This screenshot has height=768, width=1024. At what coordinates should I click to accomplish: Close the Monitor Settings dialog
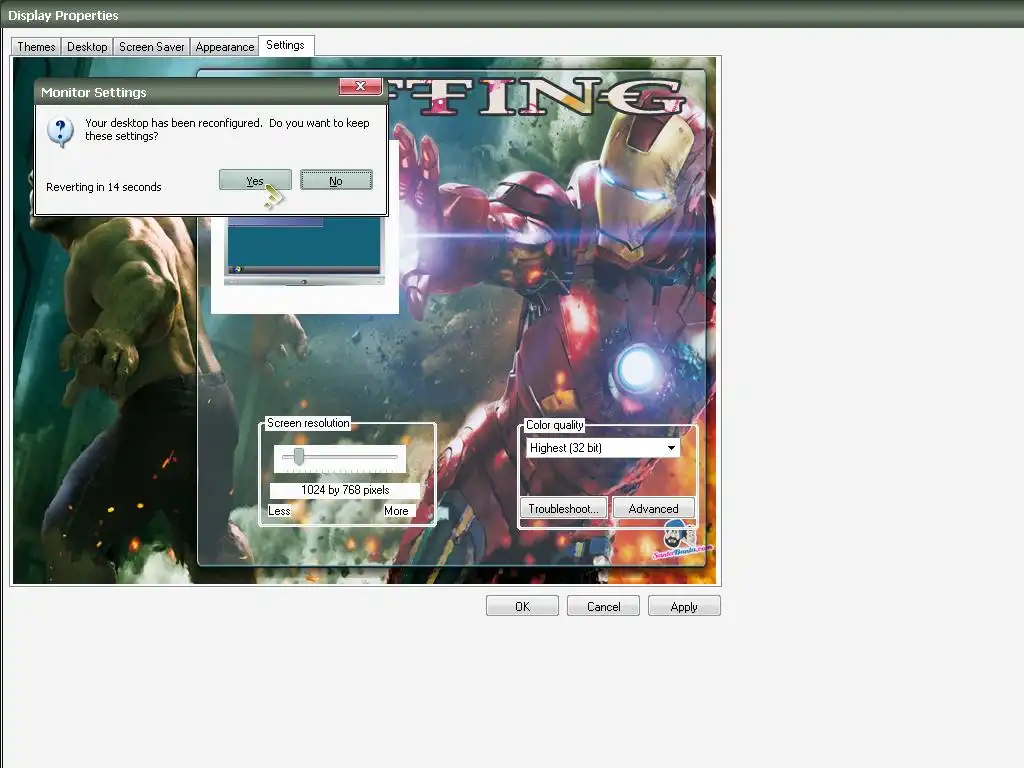click(x=360, y=86)
